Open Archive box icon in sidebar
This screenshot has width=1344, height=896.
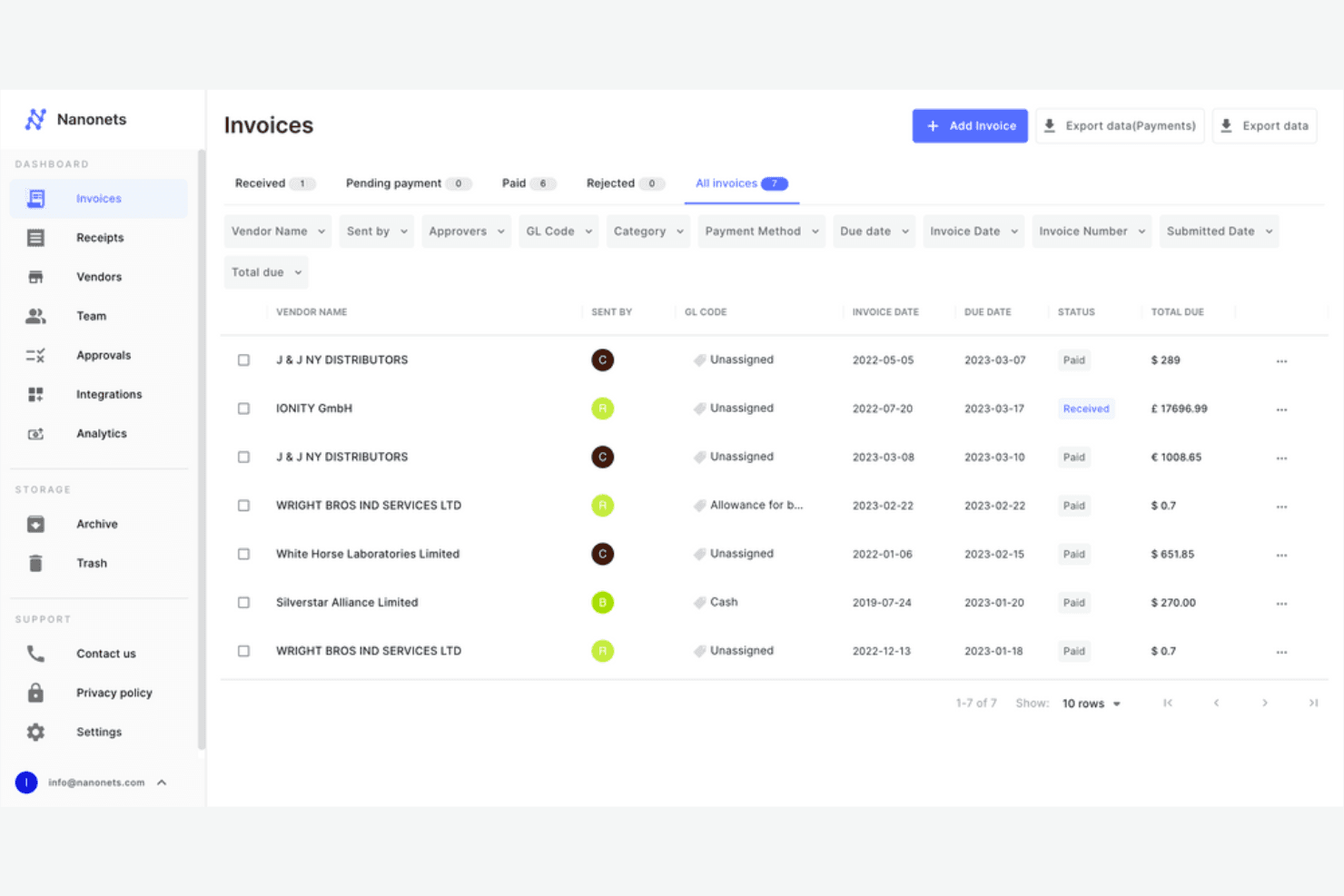click(x=35, y=524)
